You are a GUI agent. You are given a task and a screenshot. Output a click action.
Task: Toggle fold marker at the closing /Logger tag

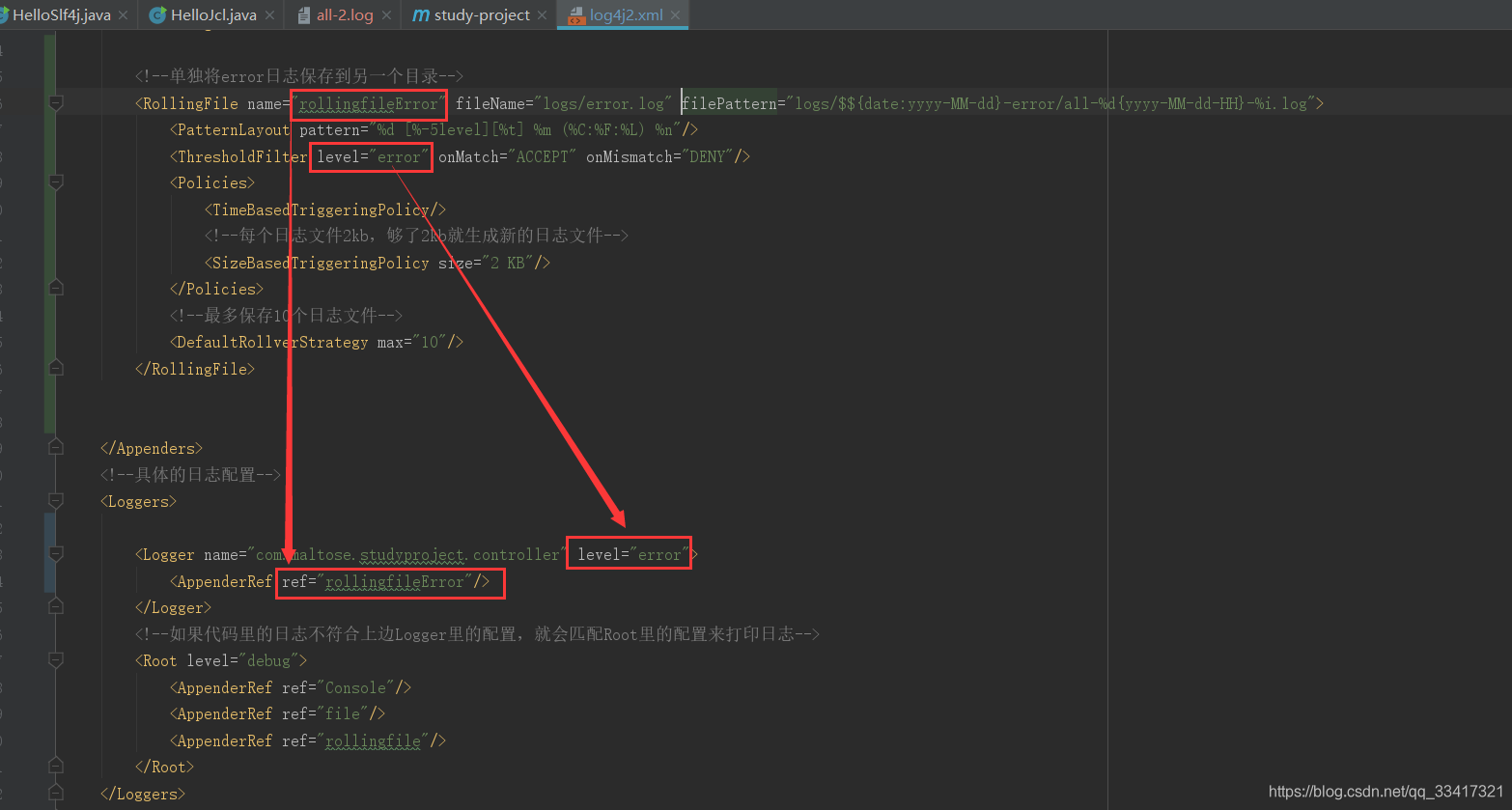click(56, 606)
